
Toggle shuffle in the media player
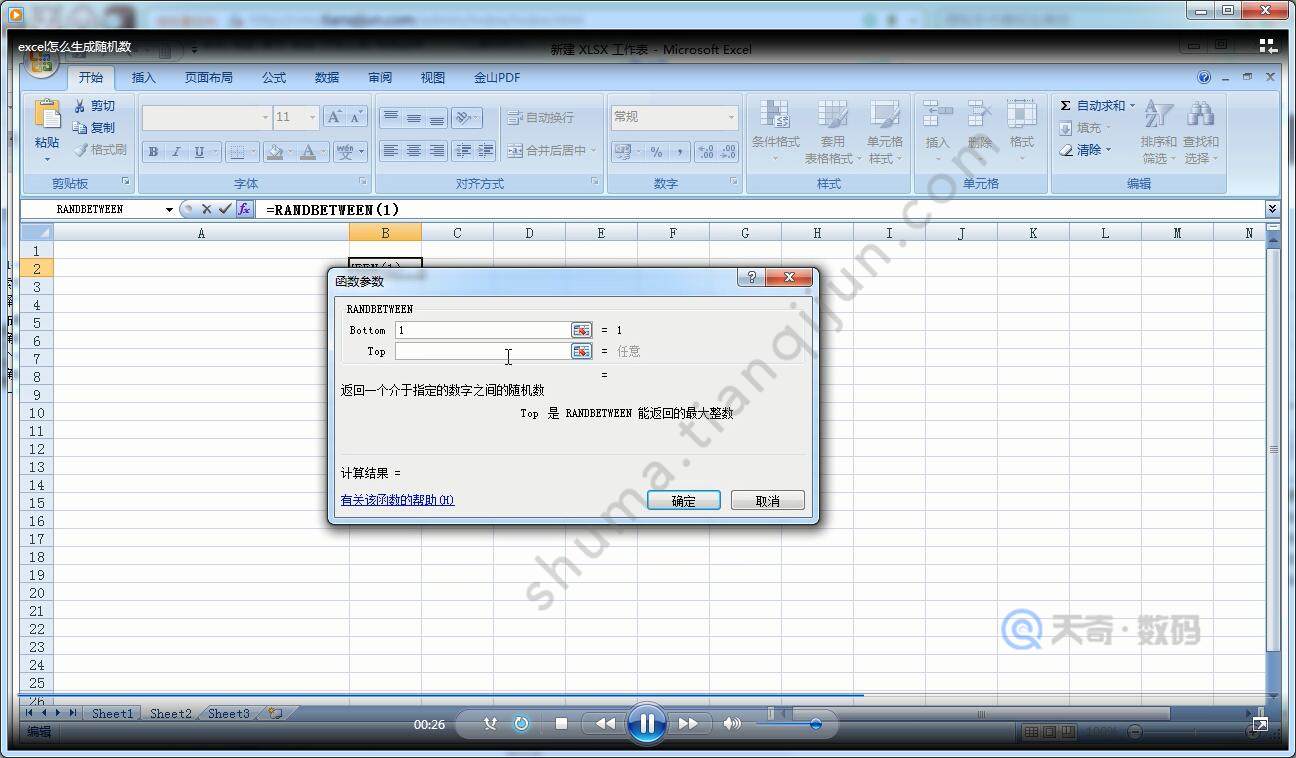click(x=490, y=723)
